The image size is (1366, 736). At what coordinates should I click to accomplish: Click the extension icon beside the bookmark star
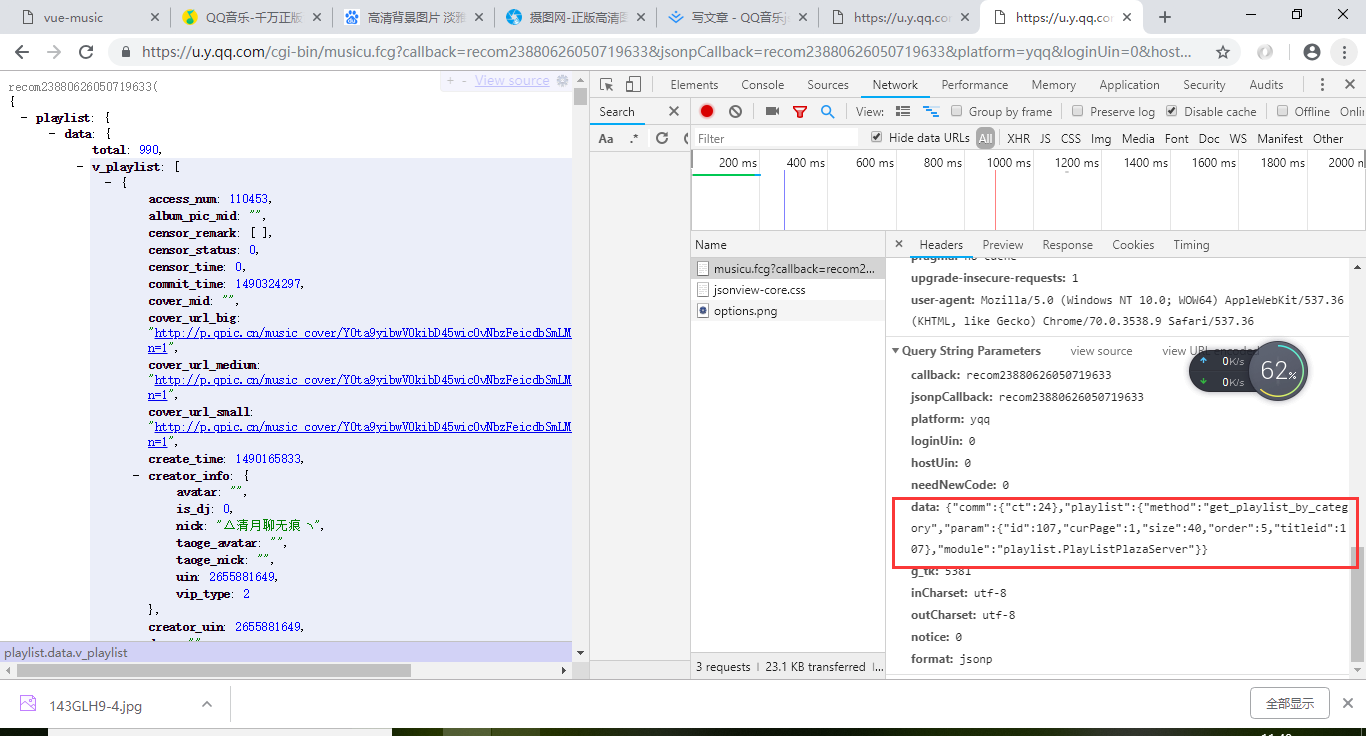[x=1265, y=52]
